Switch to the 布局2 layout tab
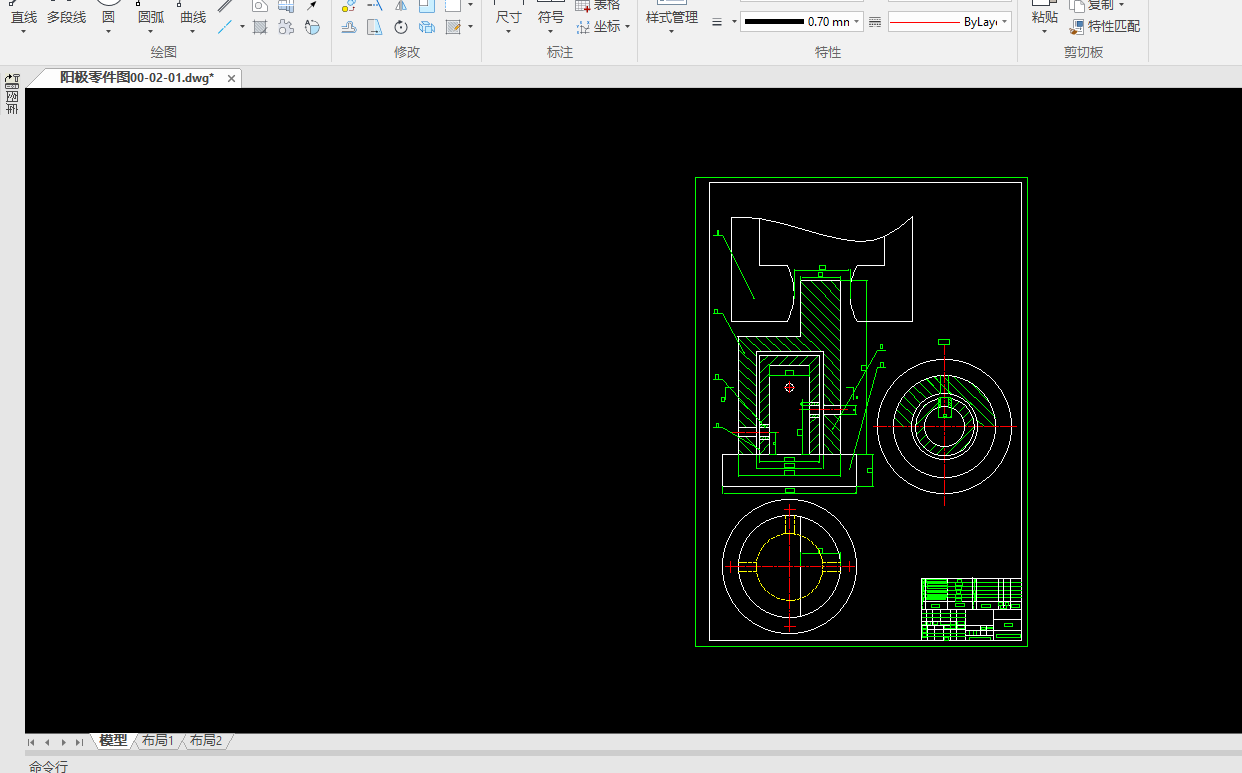Viewport: 1242px width, 773px height. tap(206, 741)
